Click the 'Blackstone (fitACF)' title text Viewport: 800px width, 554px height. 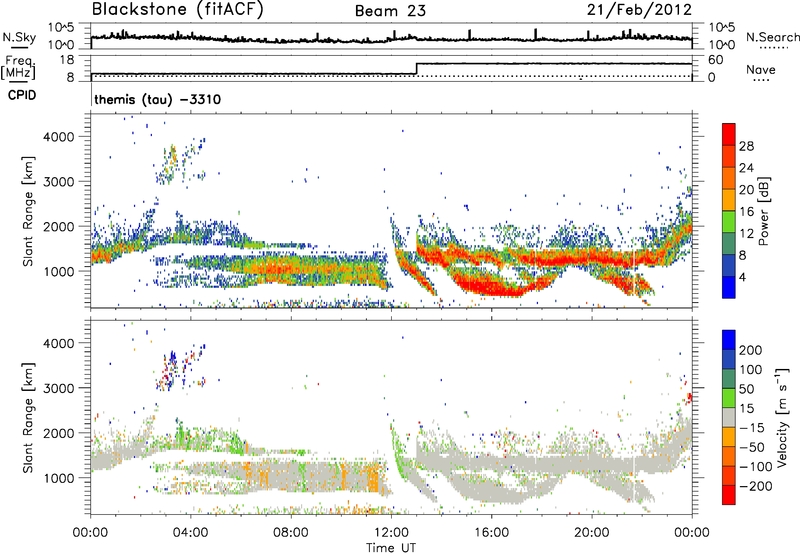point(177,10)
